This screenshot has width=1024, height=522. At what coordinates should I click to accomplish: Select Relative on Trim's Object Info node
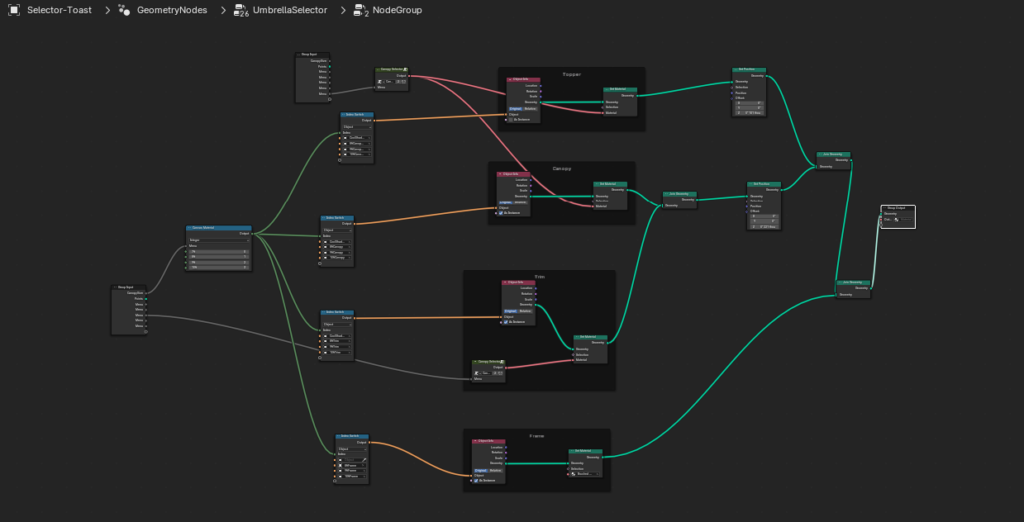point(526,311)
